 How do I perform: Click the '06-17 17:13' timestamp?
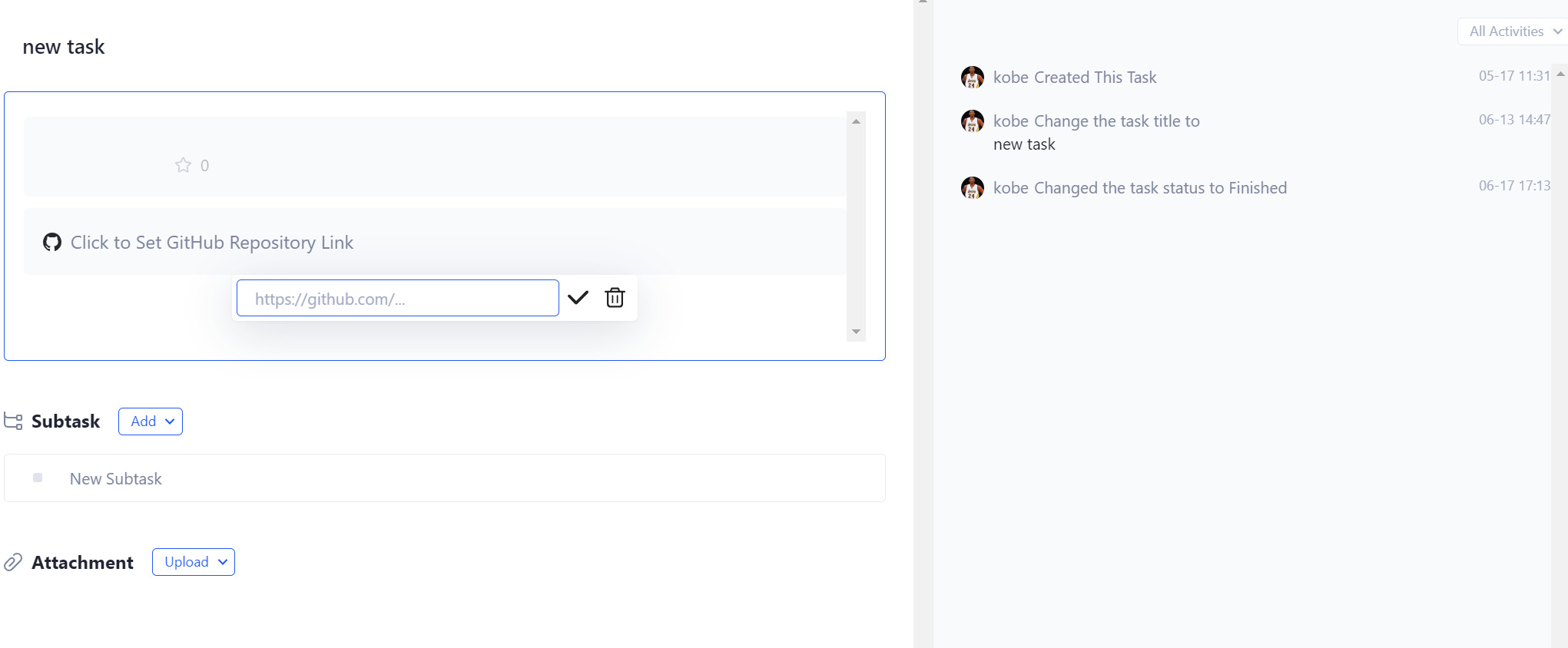[1514, 186]
